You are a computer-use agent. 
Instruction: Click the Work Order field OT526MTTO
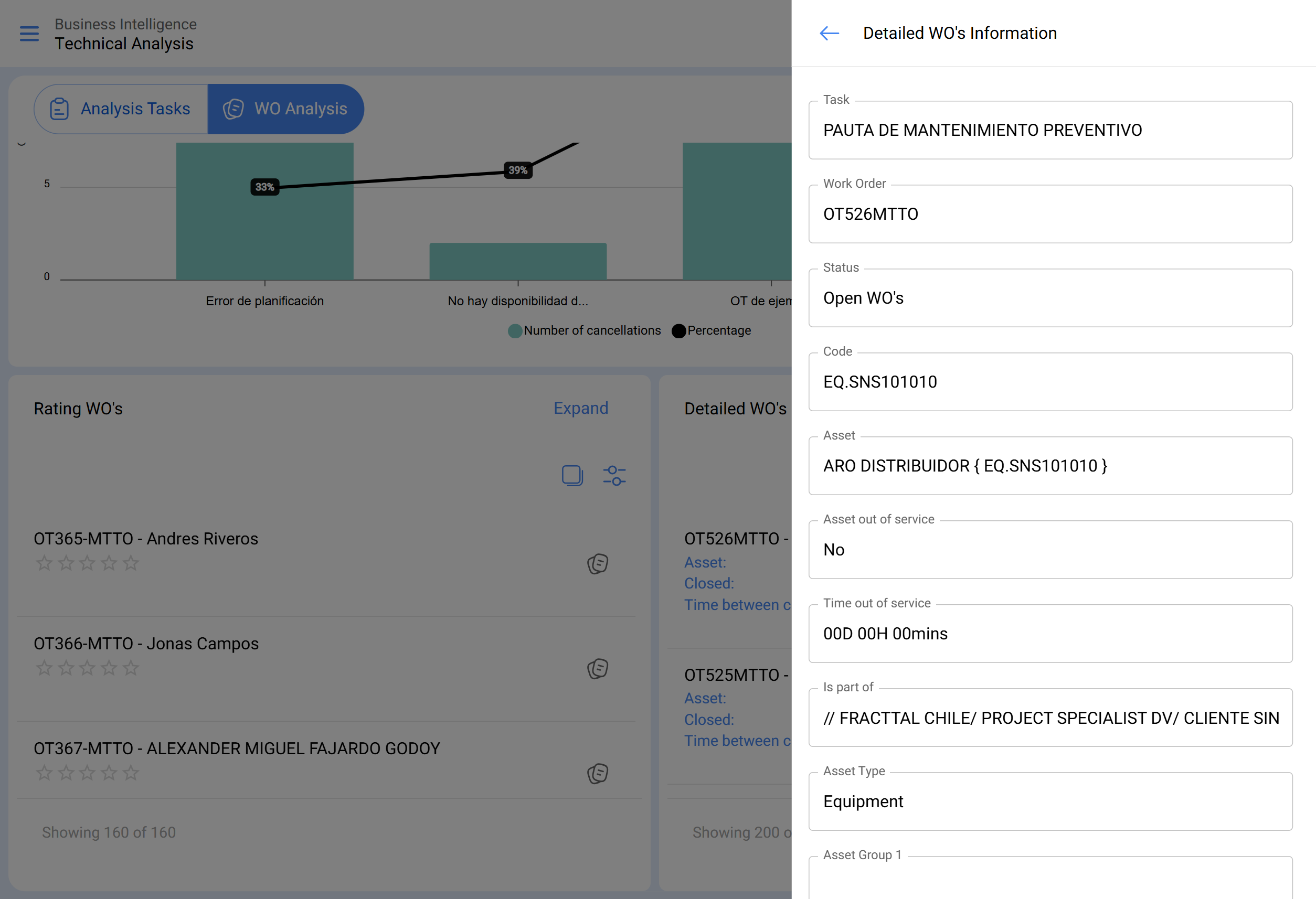coord(1050,215)
